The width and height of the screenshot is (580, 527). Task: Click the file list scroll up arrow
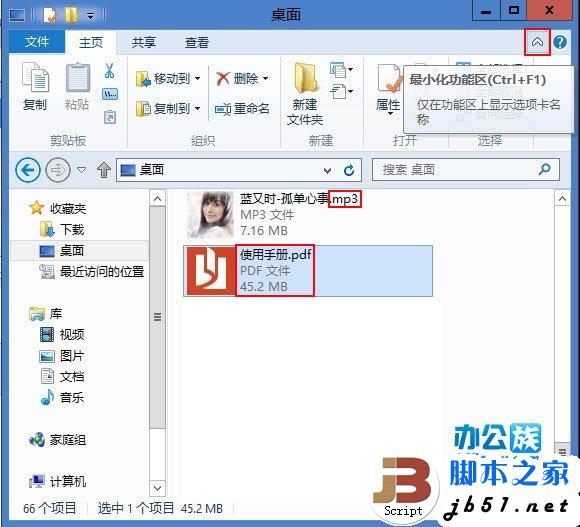[562, 199]
